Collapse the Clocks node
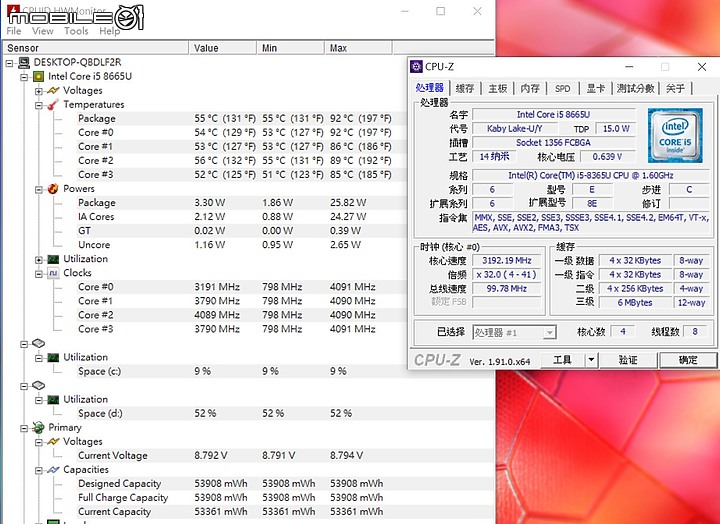Screen dimensions: 720x524 click(x=39, y=274)
